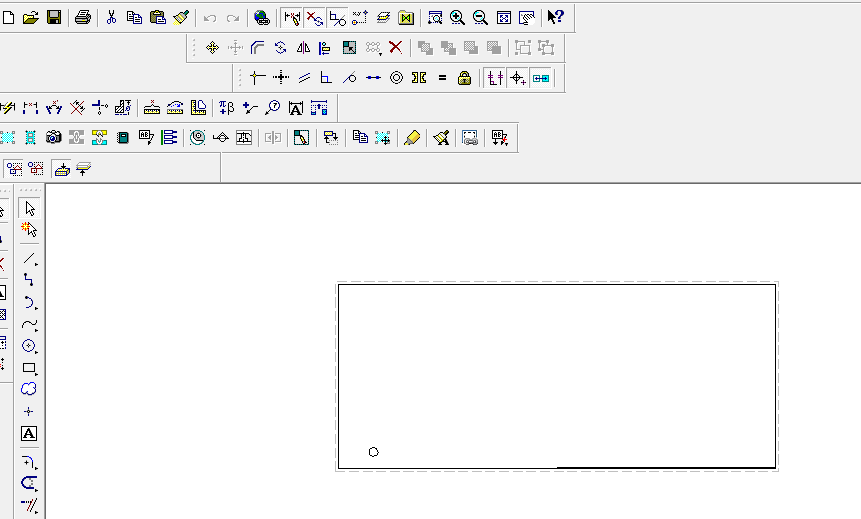Image resolution: width=861 pixels, height=519 pixels.
Task: Delete with the red X tool
Action: (x=395, y=48)
